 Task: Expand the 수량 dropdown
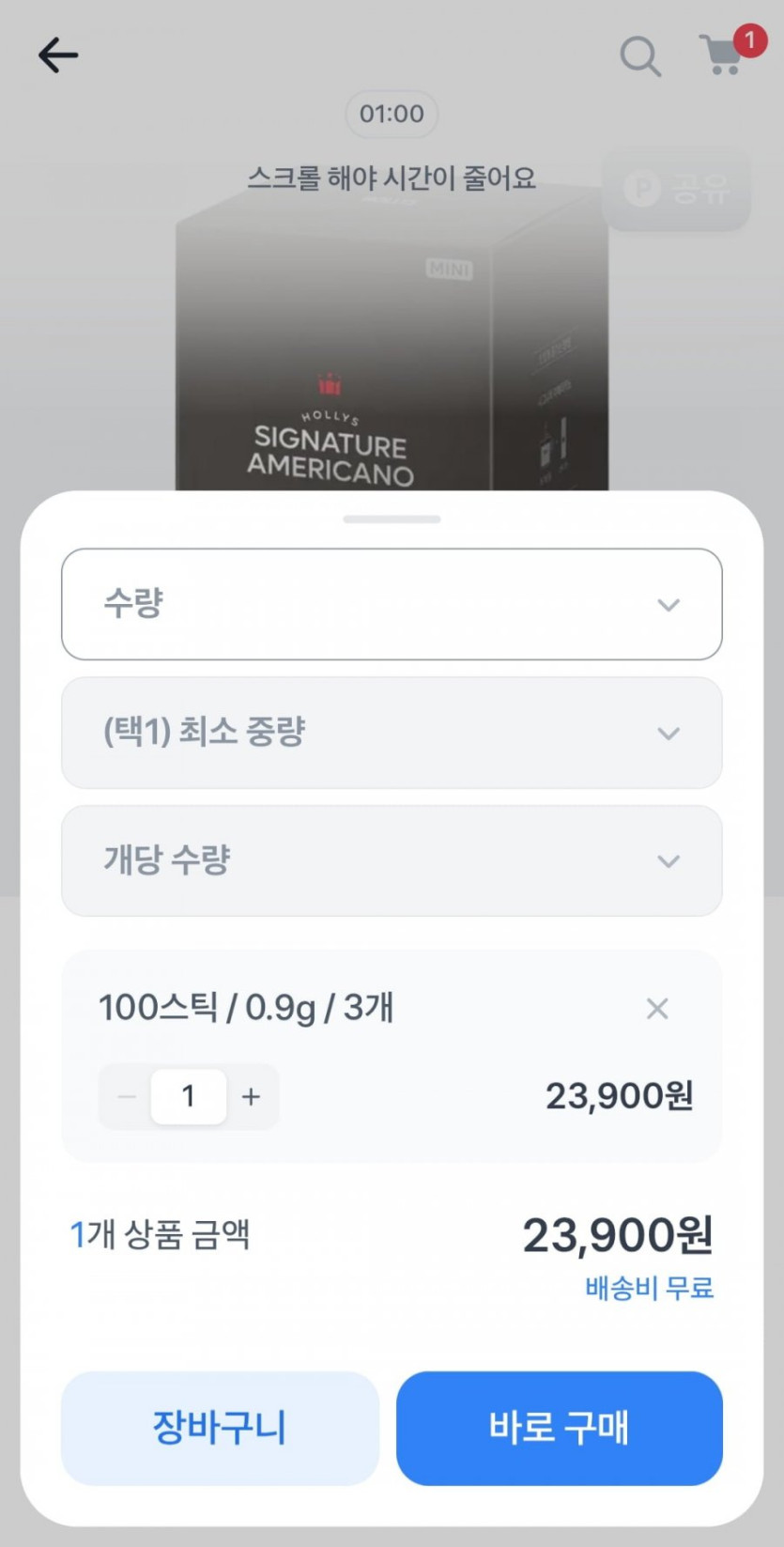coord(392,604)
